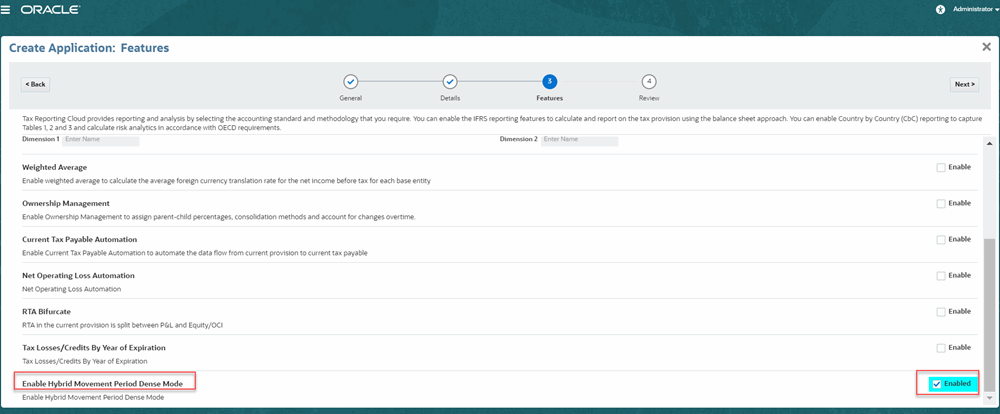Click Tax Losses/Credits By Year of Expiration heading
The width and height of the screenshot is (1000, 414).
pos(94,348)
